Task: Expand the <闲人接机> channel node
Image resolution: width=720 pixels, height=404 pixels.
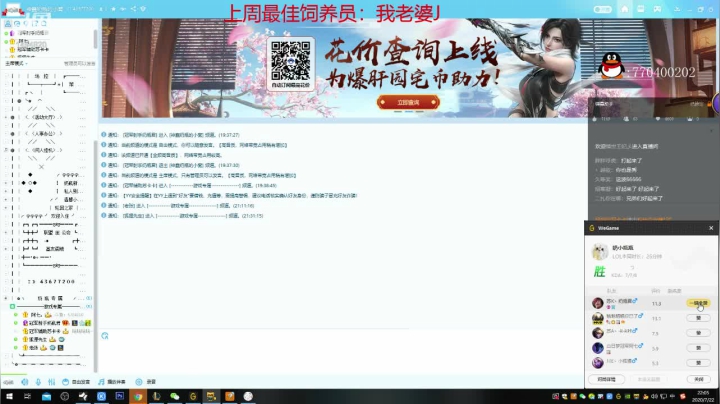Action: pyautogui.click(x=6, y=150)
